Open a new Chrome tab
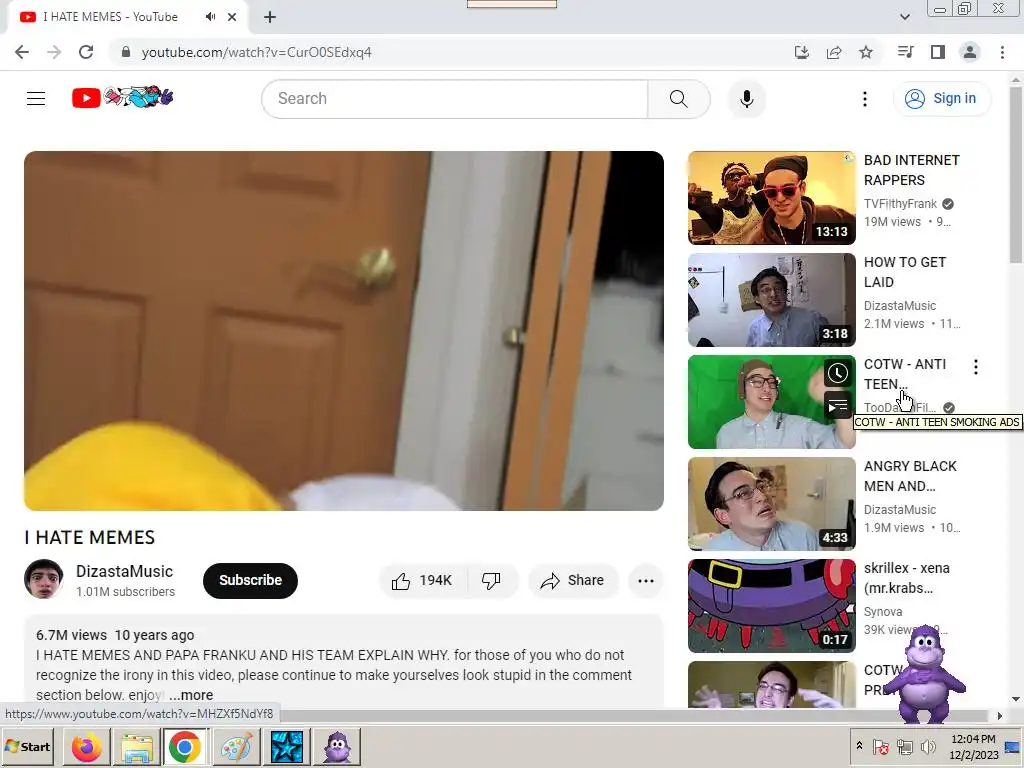 pos(270,17)
